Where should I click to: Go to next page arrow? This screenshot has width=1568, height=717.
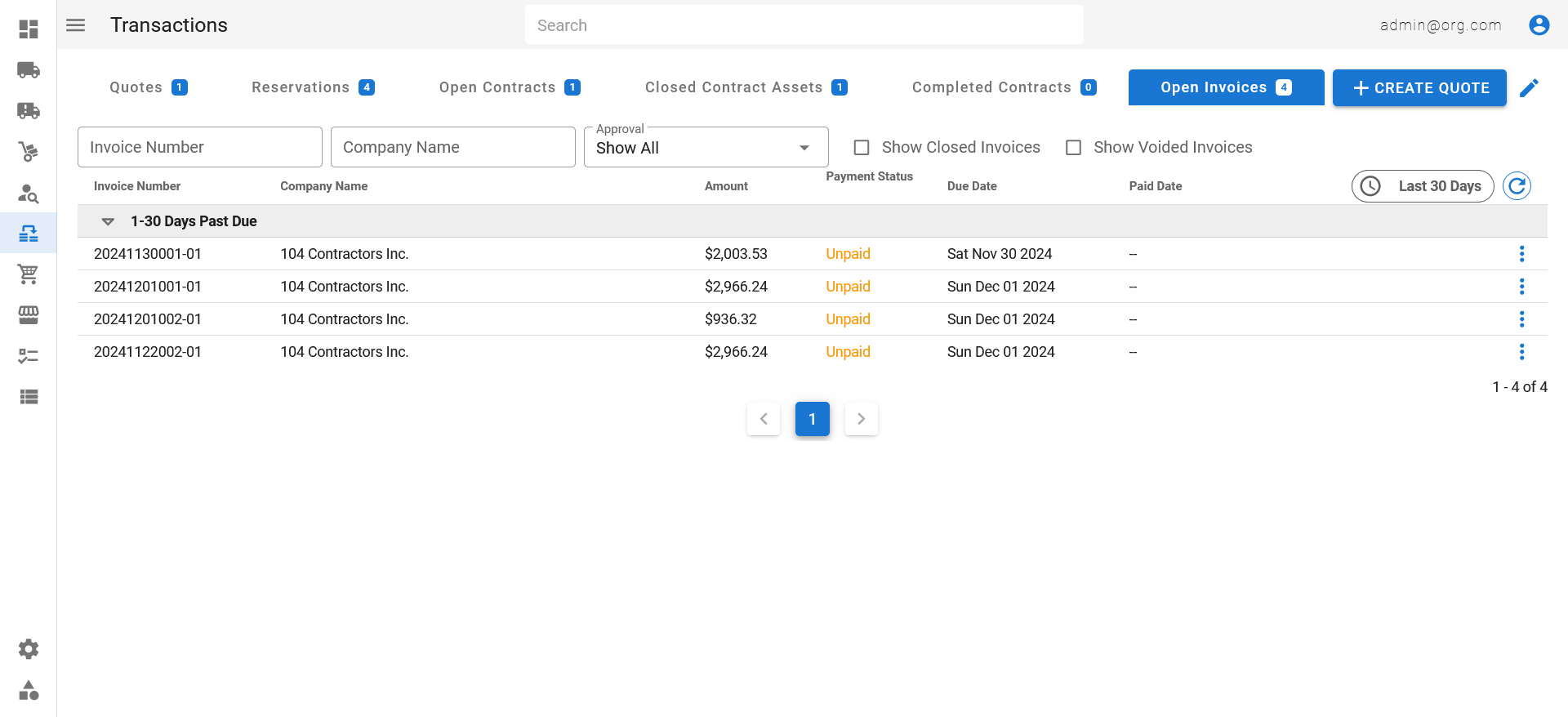tap(862, 419)
